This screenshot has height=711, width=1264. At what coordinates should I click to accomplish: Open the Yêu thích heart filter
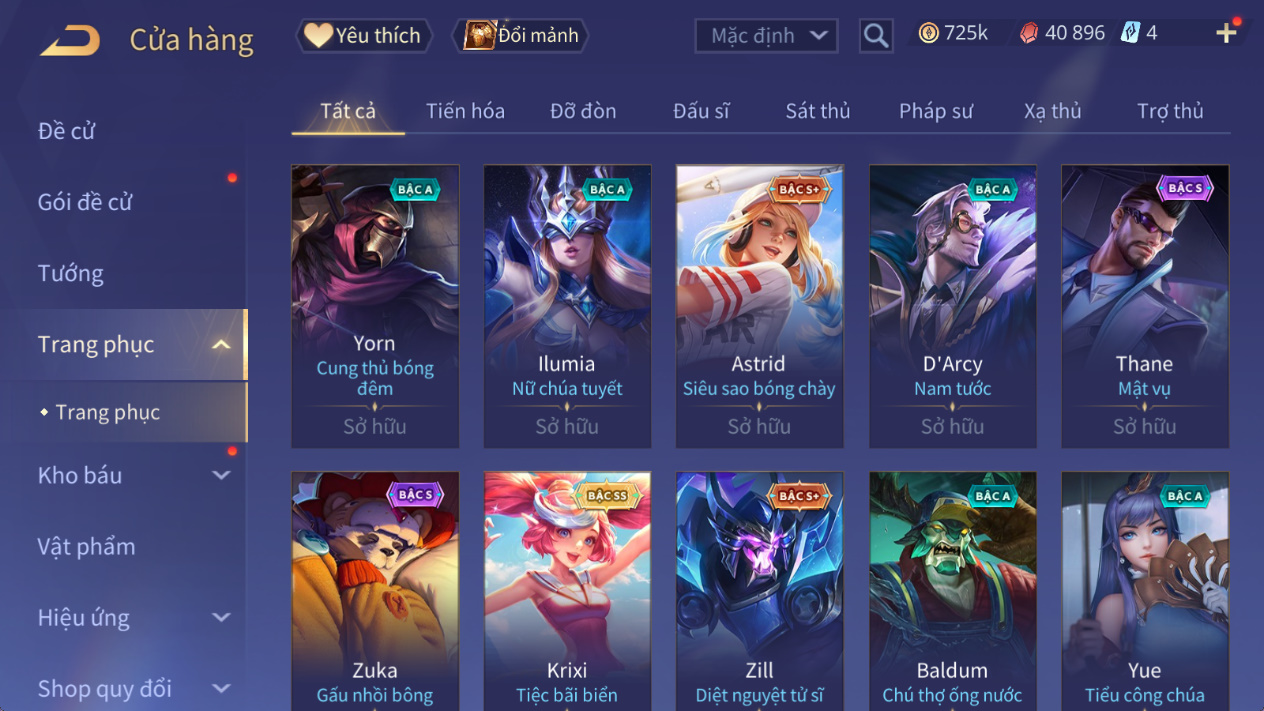pyautogui.click(x=364, y=36)
